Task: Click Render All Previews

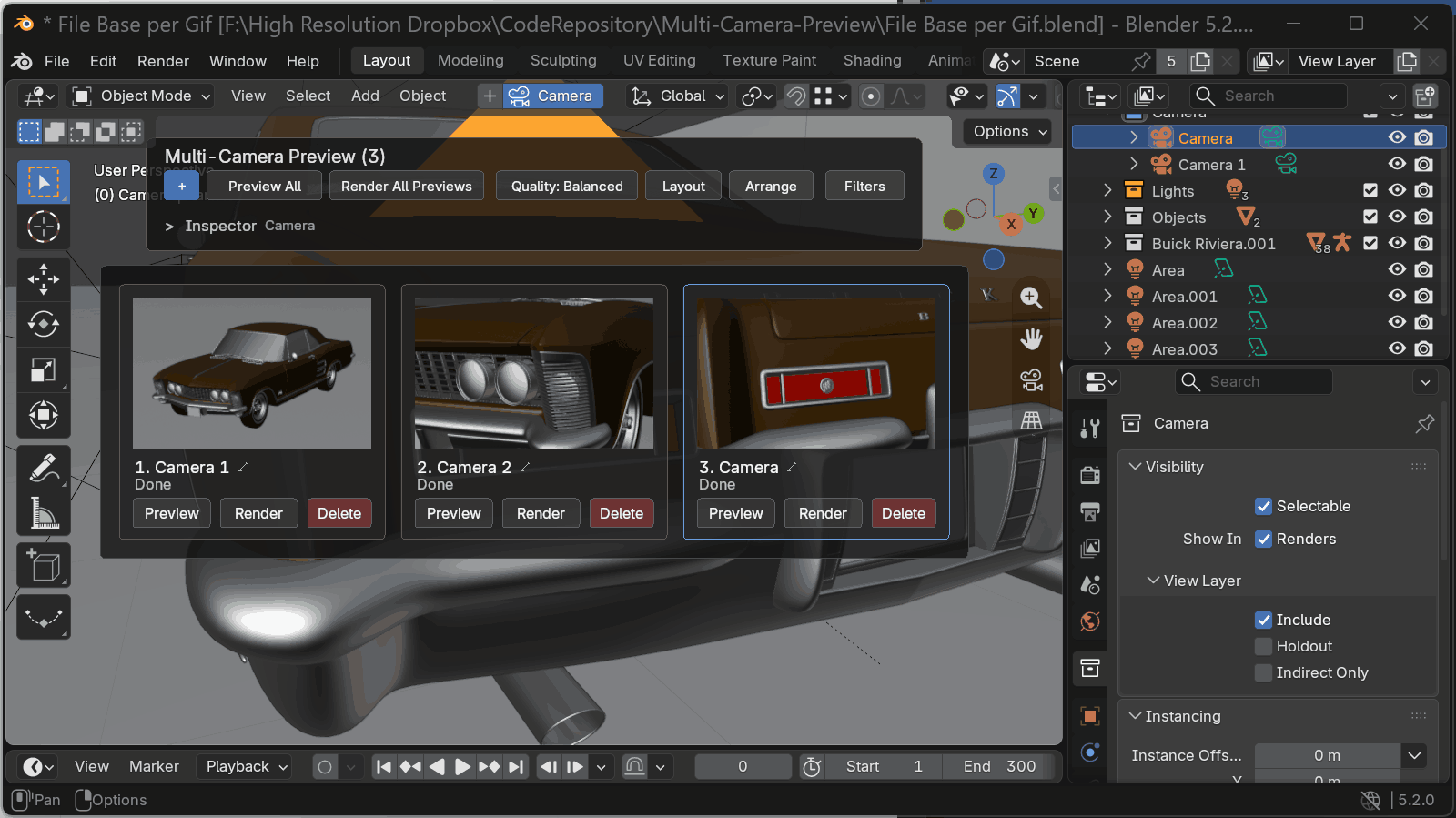Action: [x=407, y=186]
